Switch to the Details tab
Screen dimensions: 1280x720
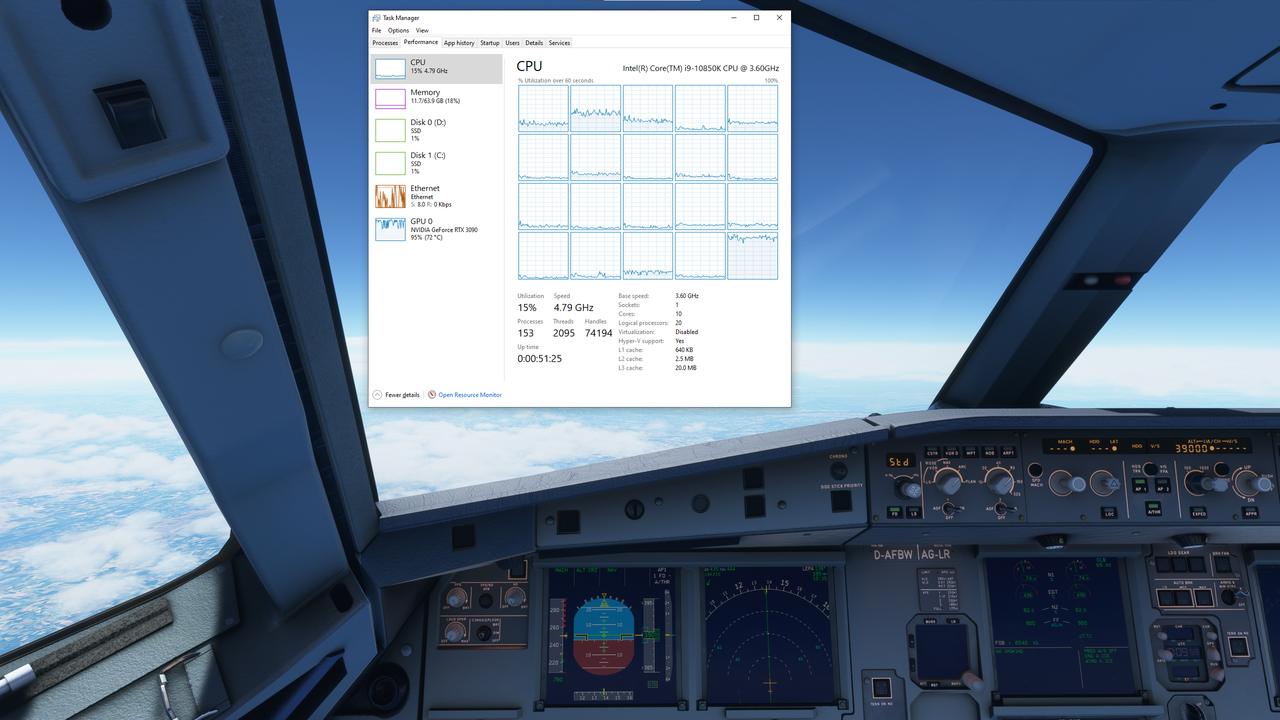(x=534, y=43)
